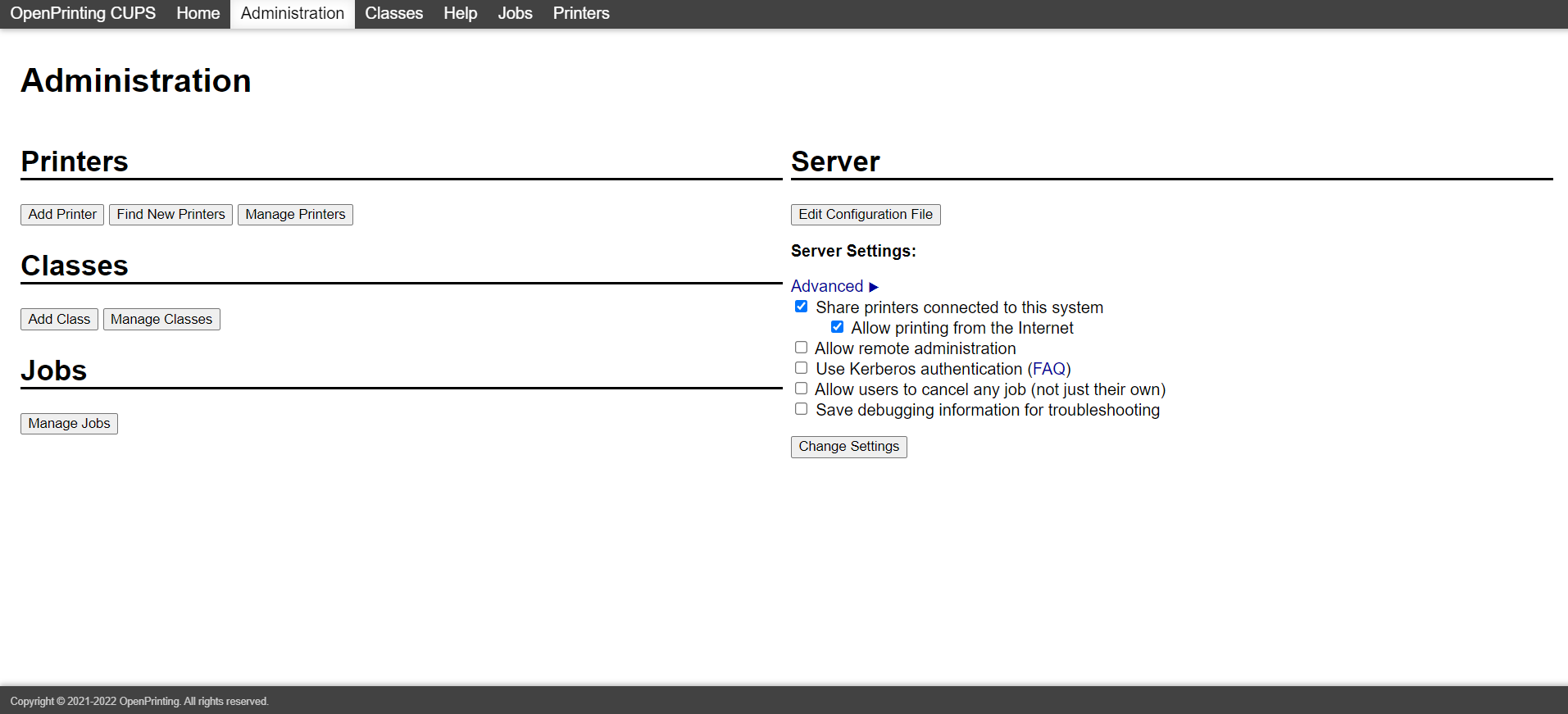The width and height of the screenshot is (1568, 714).
Task: Enable Allow remote administration
Action: click(x=801, y=348)
